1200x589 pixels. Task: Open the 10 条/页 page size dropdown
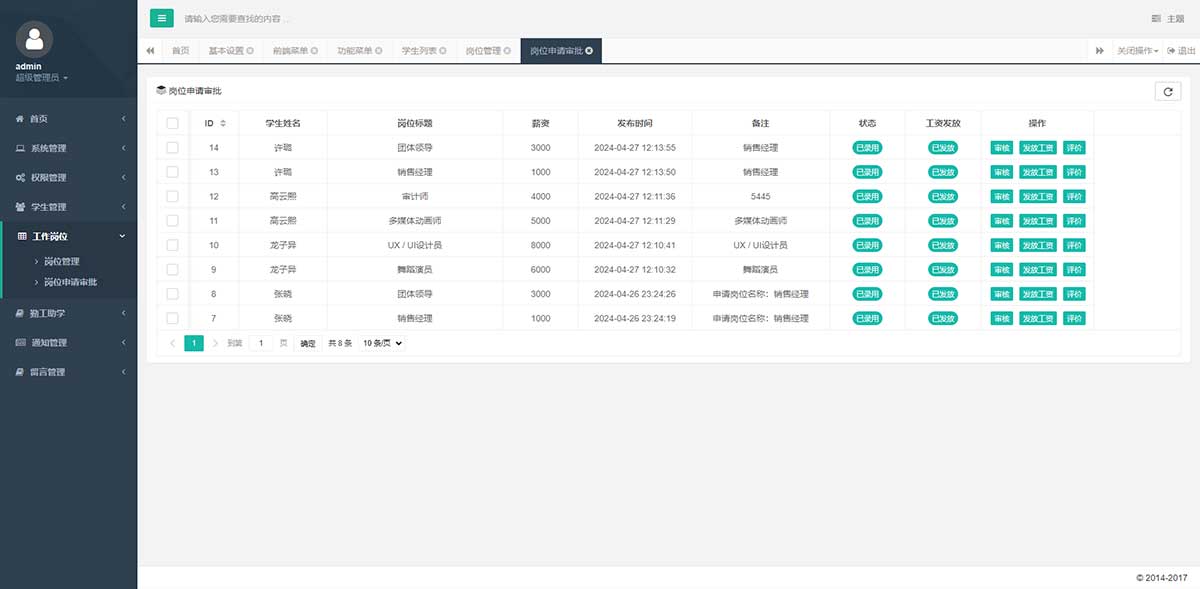pos(383,343)
